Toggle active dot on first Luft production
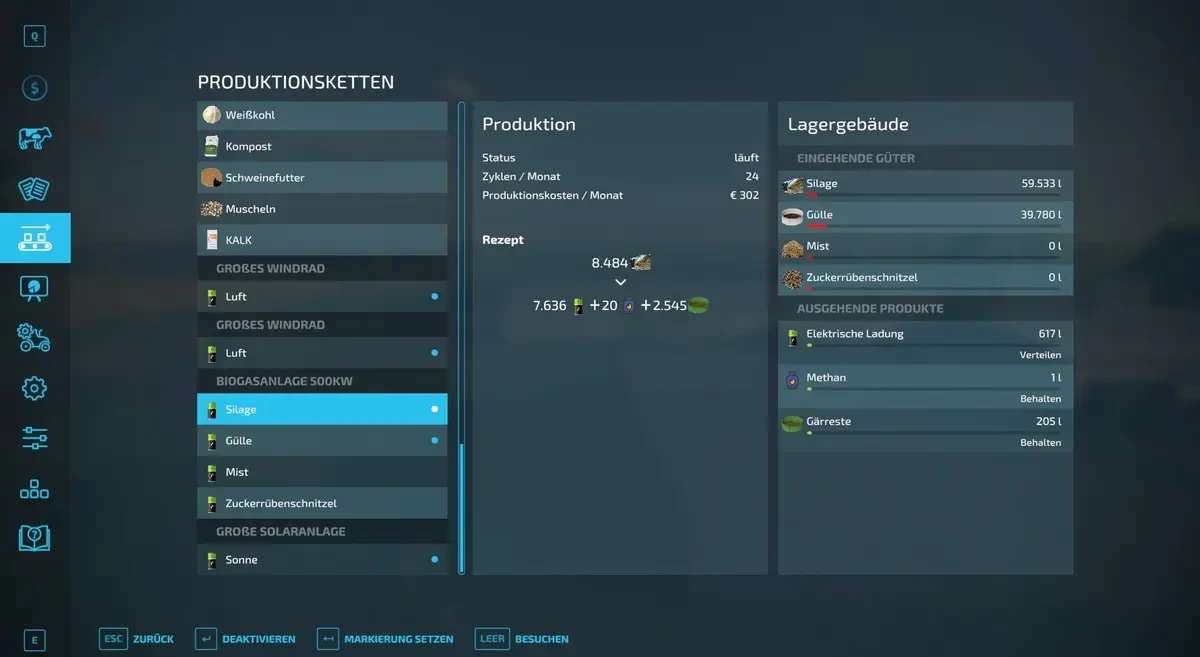This screenshot has width=1200, height=657. click(x=434, y=297)
